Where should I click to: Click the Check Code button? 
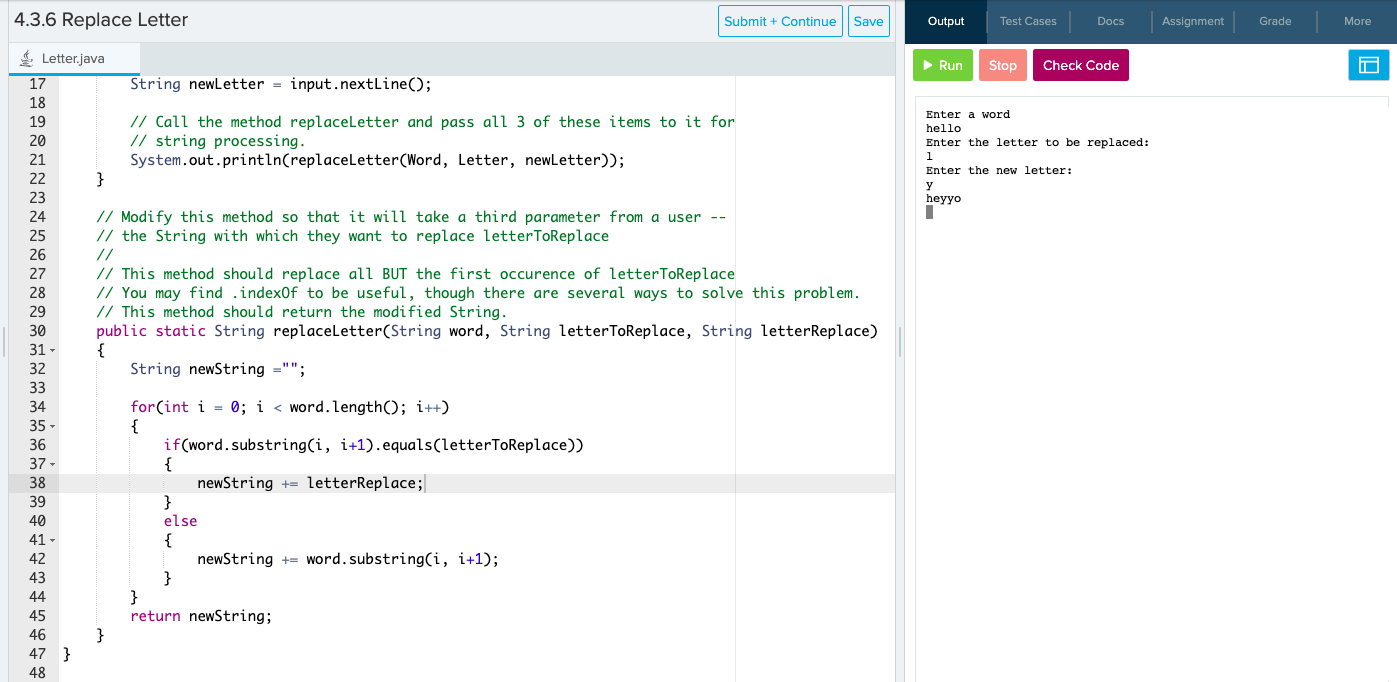click(1081, 65)
